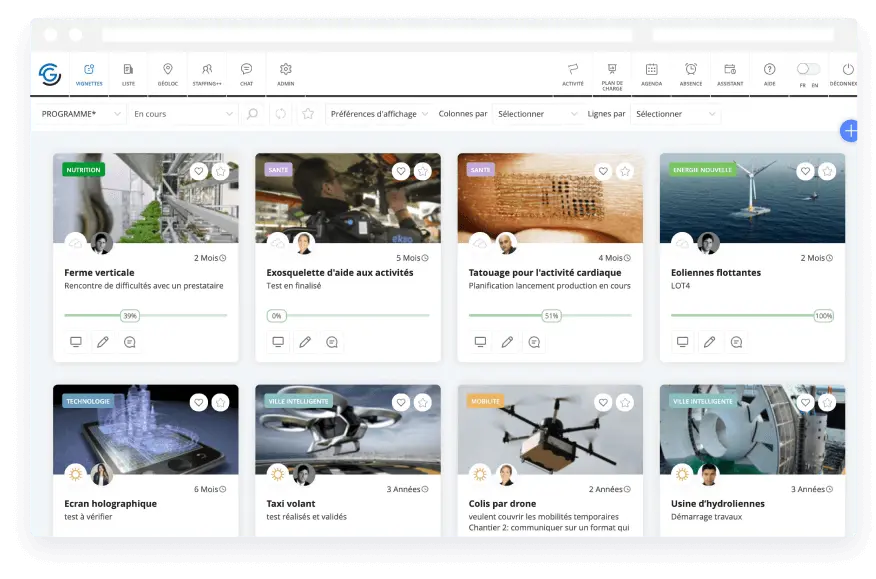Open the Staffing++ section
The height and width of the screenshot is (579, 876).
[x=207, y=74]
